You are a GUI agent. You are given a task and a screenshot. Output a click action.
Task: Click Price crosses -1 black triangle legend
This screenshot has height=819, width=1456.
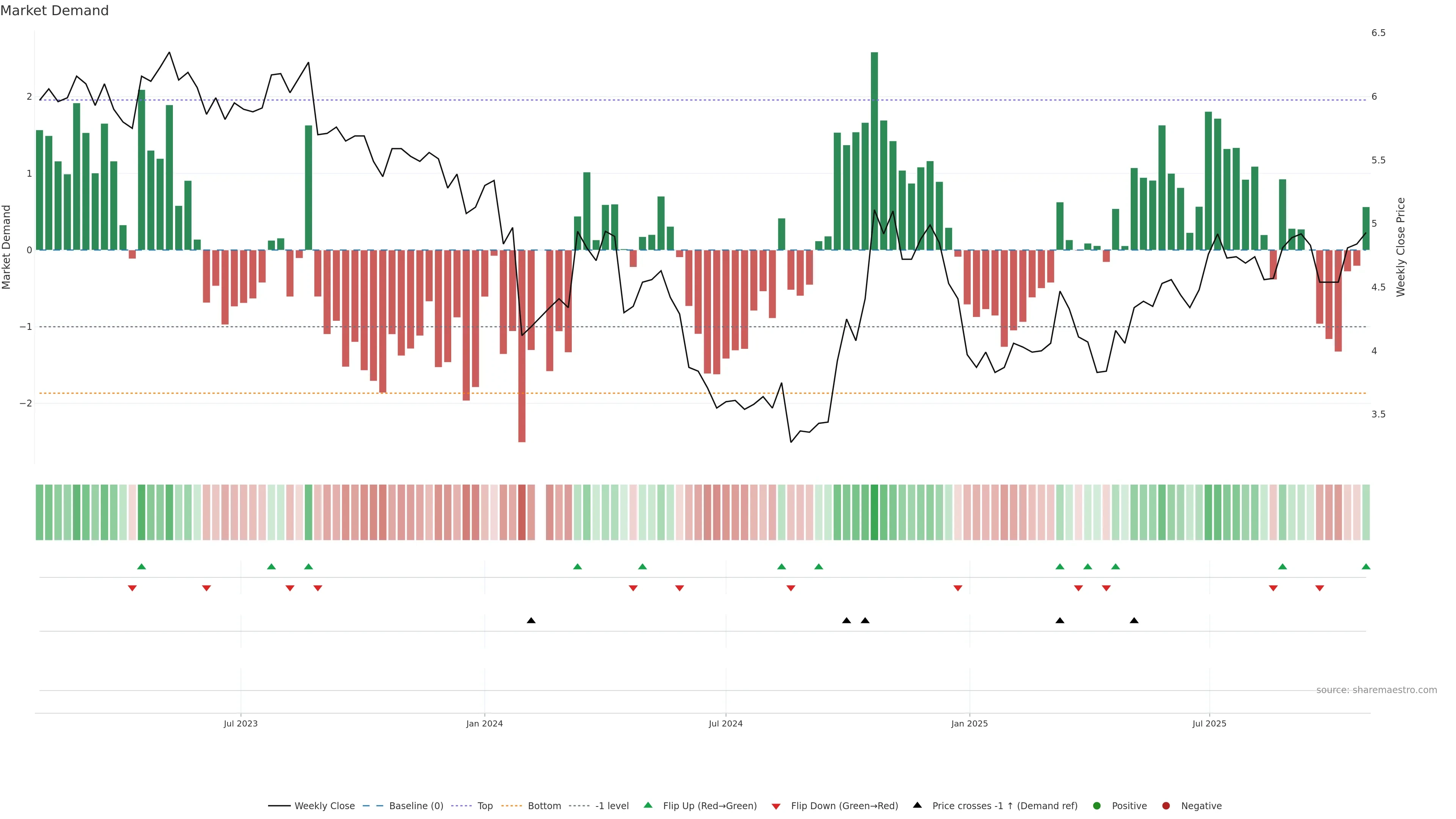917,805
